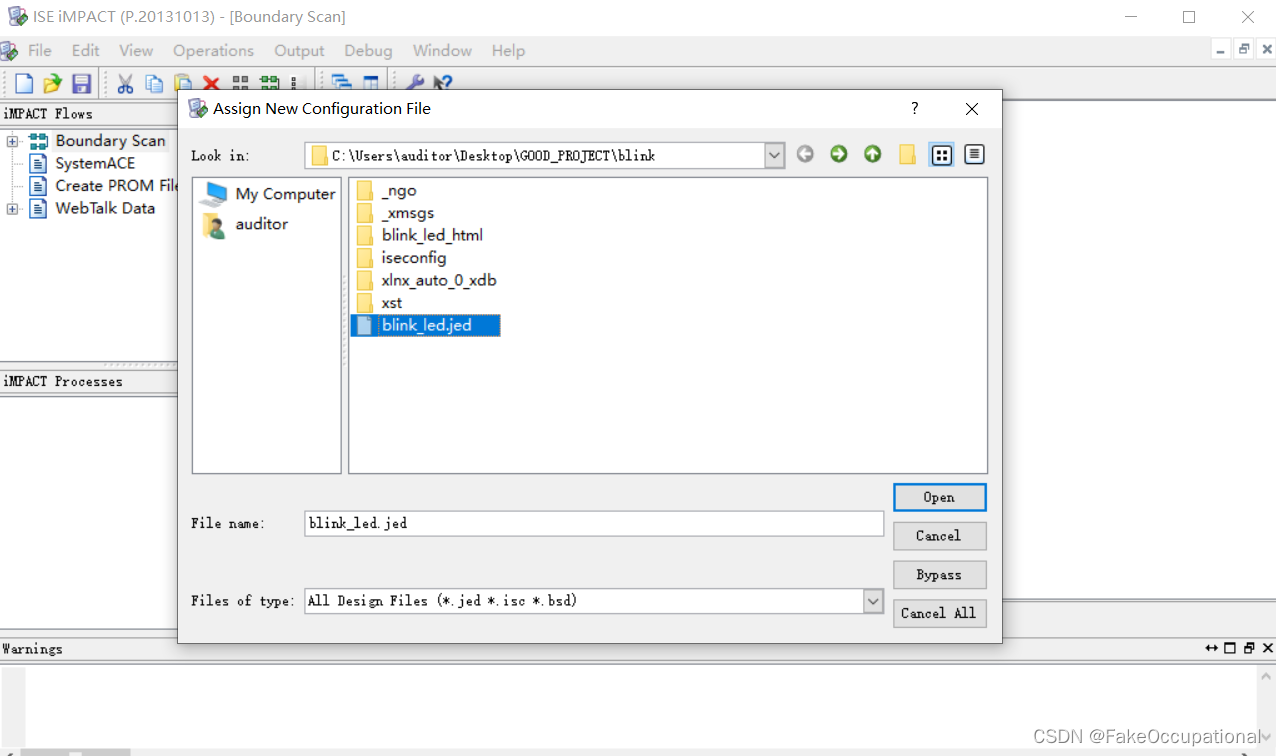This screenshot has width=1276, height=756.
Task: Select WebTalk Data flow item
Action: click(92, 208)
